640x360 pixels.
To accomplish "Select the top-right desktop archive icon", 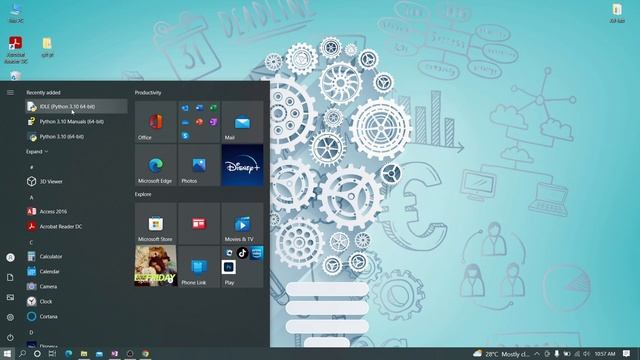I will coord(617,12).
